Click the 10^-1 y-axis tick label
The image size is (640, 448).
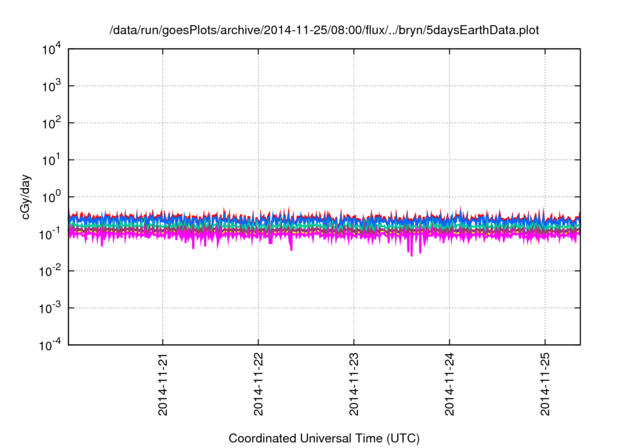pos(50,234)
